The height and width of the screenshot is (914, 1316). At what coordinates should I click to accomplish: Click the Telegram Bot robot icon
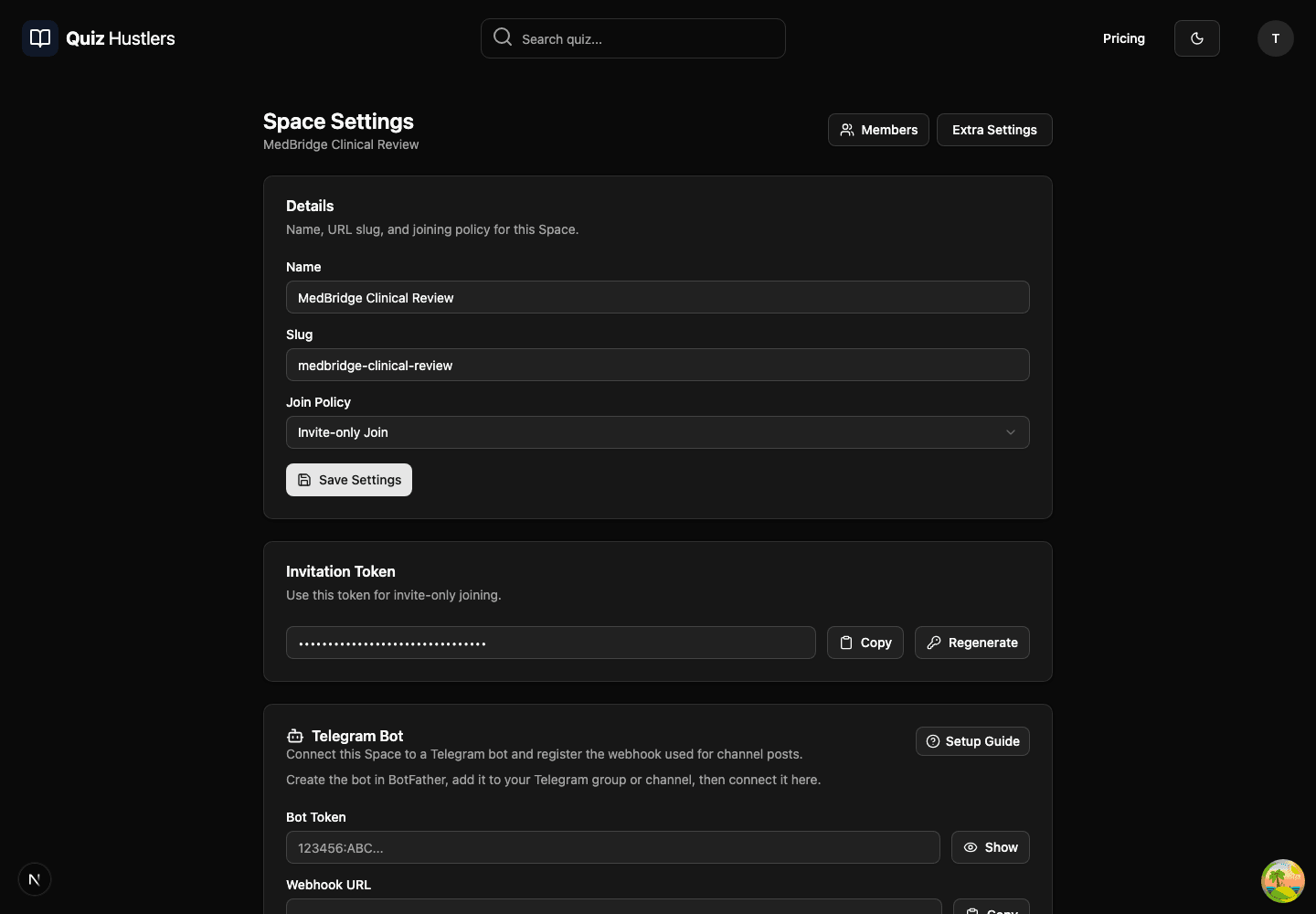[295, 736]
